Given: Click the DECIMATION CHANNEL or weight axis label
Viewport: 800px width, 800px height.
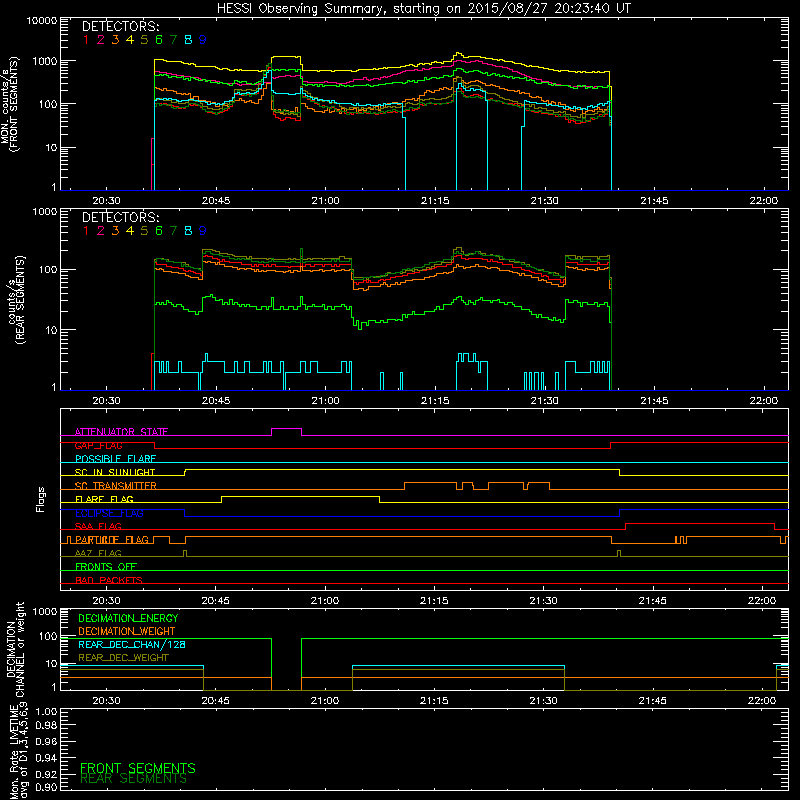Looking at the screenshot, I should click(x=15, y=649).
